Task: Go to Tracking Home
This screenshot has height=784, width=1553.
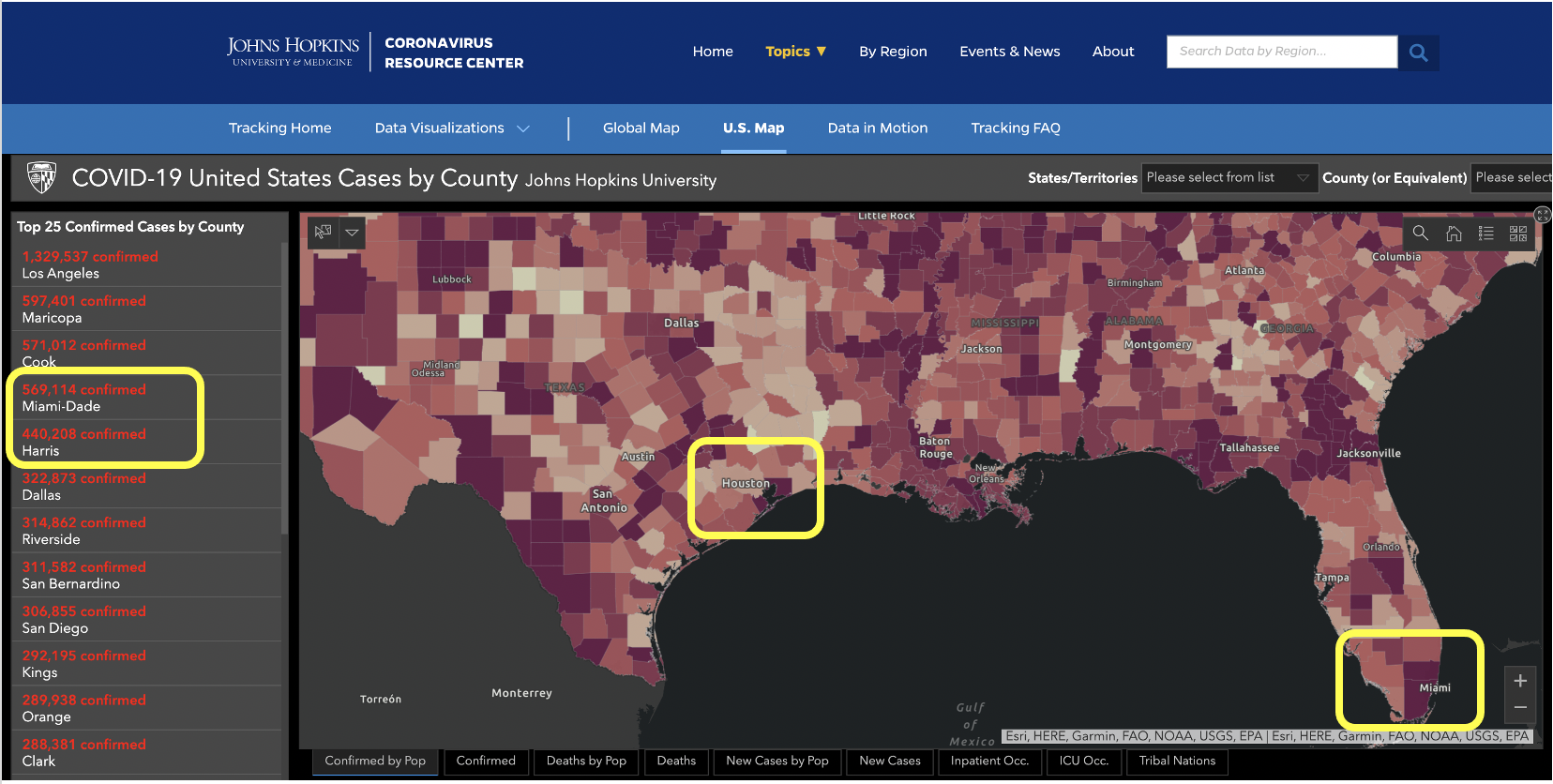Action: [279, 128]
